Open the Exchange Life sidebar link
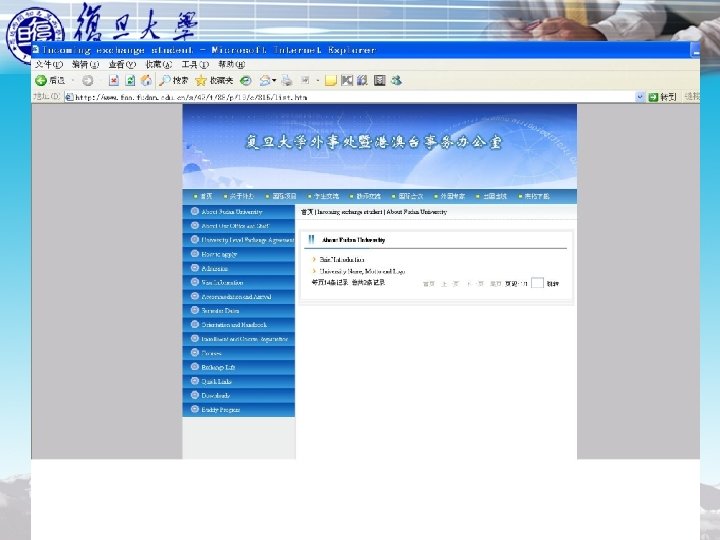Screen dimensions: 720x540 click(218, 367)
